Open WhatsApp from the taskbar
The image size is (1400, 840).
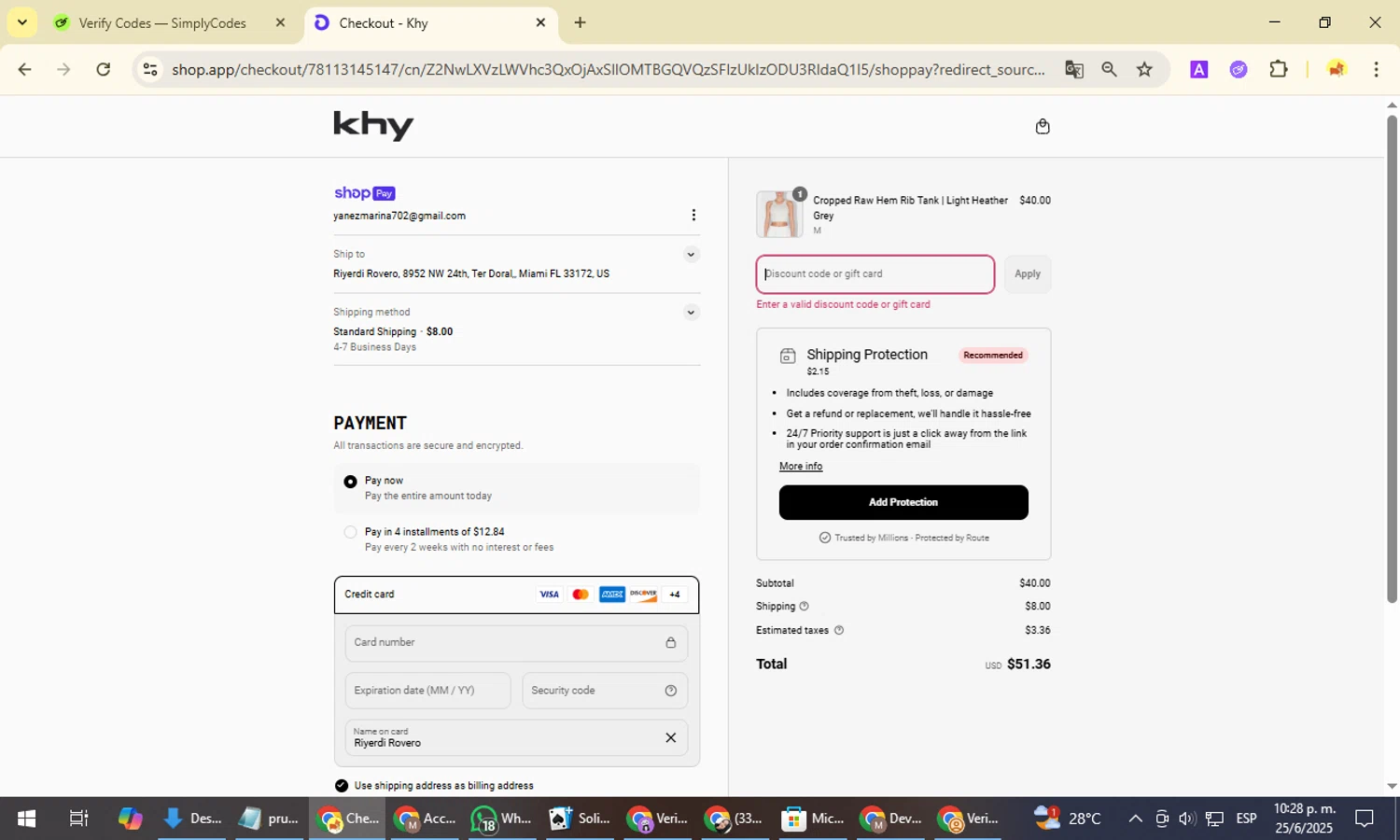(502, 819)
